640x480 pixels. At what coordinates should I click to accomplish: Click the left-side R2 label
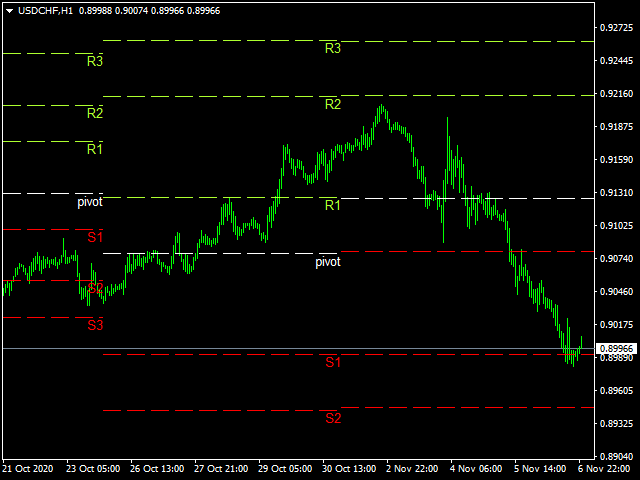[x=95, y=113]
